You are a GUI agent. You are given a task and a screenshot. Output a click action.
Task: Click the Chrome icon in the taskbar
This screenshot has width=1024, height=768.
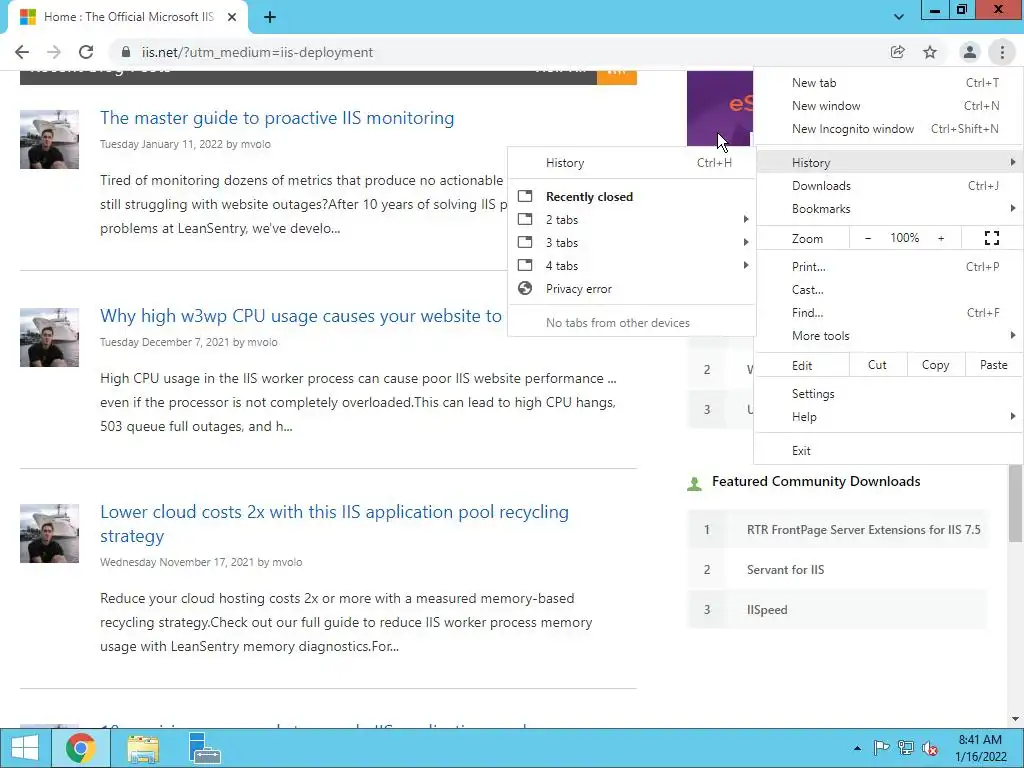pyautogui.click(x=81, y=748)
